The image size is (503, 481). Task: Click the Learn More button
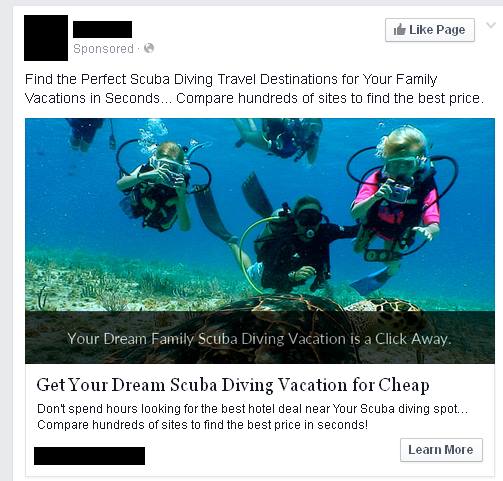click(441, 450)
